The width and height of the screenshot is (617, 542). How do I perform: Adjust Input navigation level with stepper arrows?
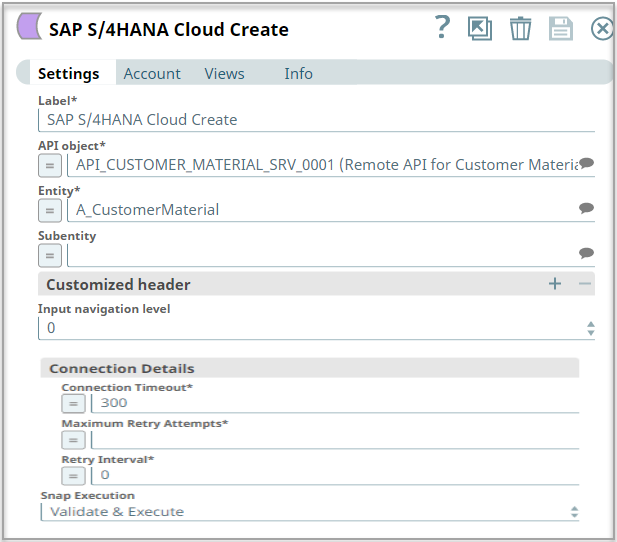click(x=590, y=328)
